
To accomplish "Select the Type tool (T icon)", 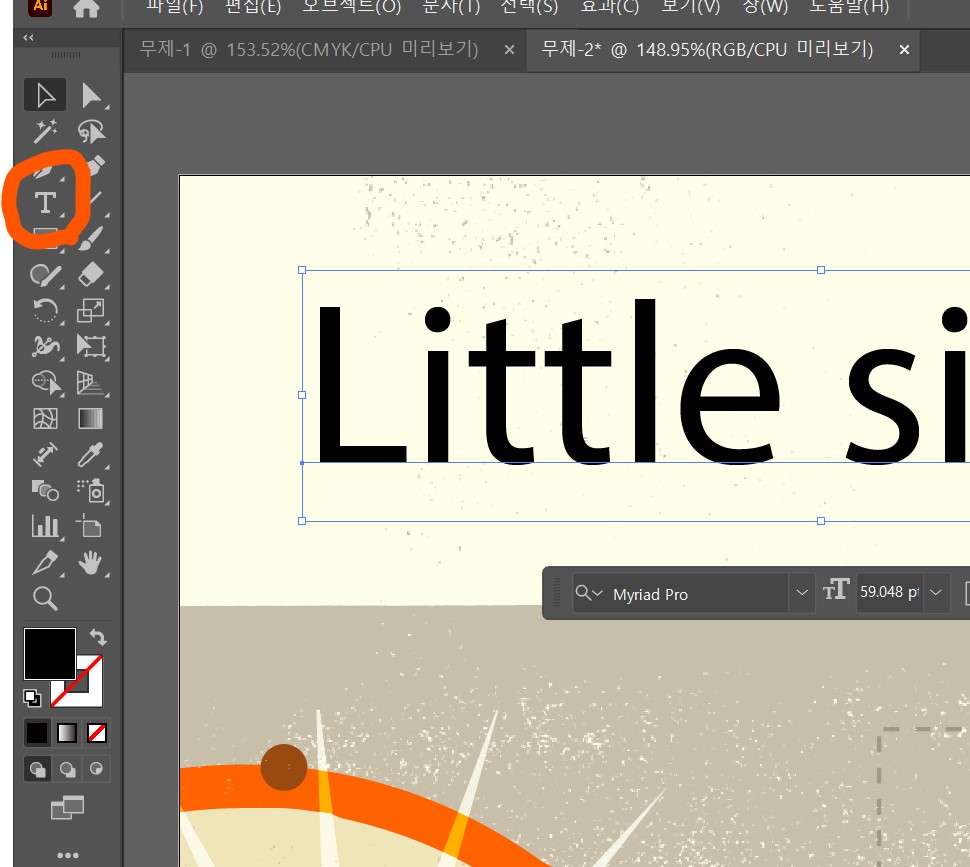I will point(45,202).
